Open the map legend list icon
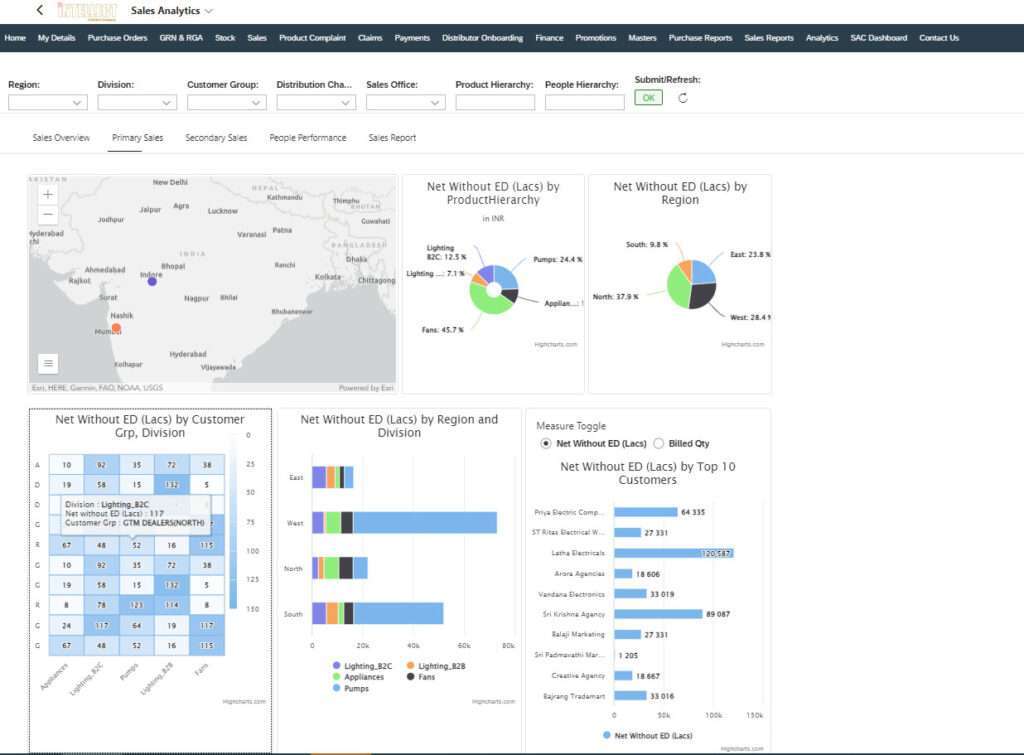Viewport: 1024px width, 755px height. pos(48,363)
